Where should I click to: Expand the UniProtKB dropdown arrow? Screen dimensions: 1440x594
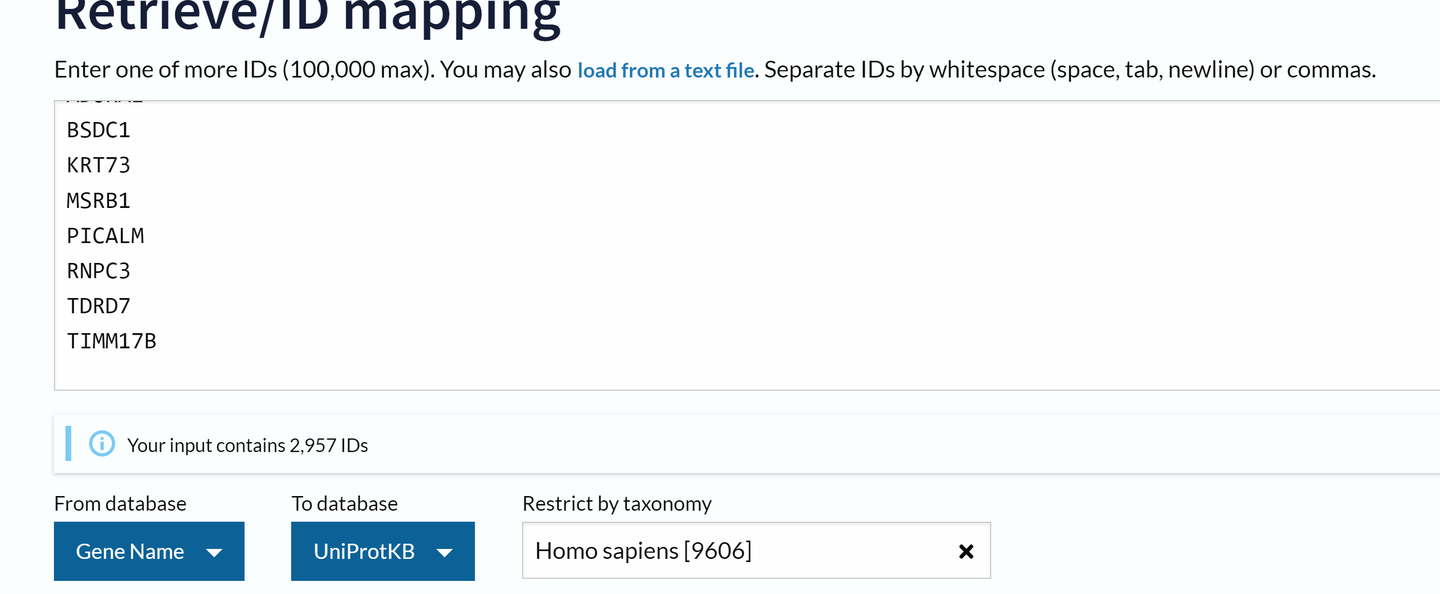click(445, 552)
